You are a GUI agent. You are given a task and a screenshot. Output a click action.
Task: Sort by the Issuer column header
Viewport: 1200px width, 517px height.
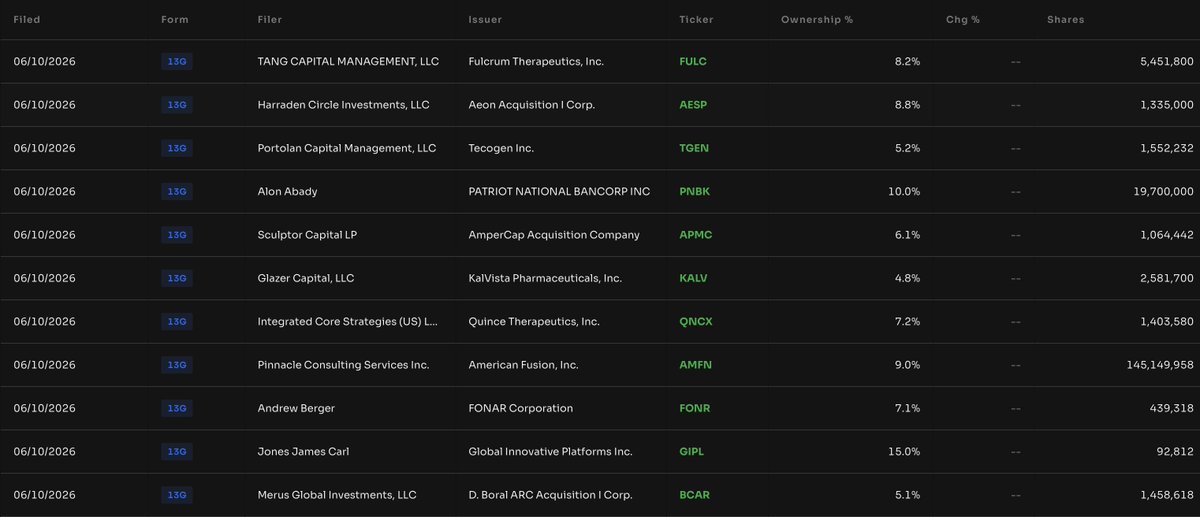tap(485, 20)
